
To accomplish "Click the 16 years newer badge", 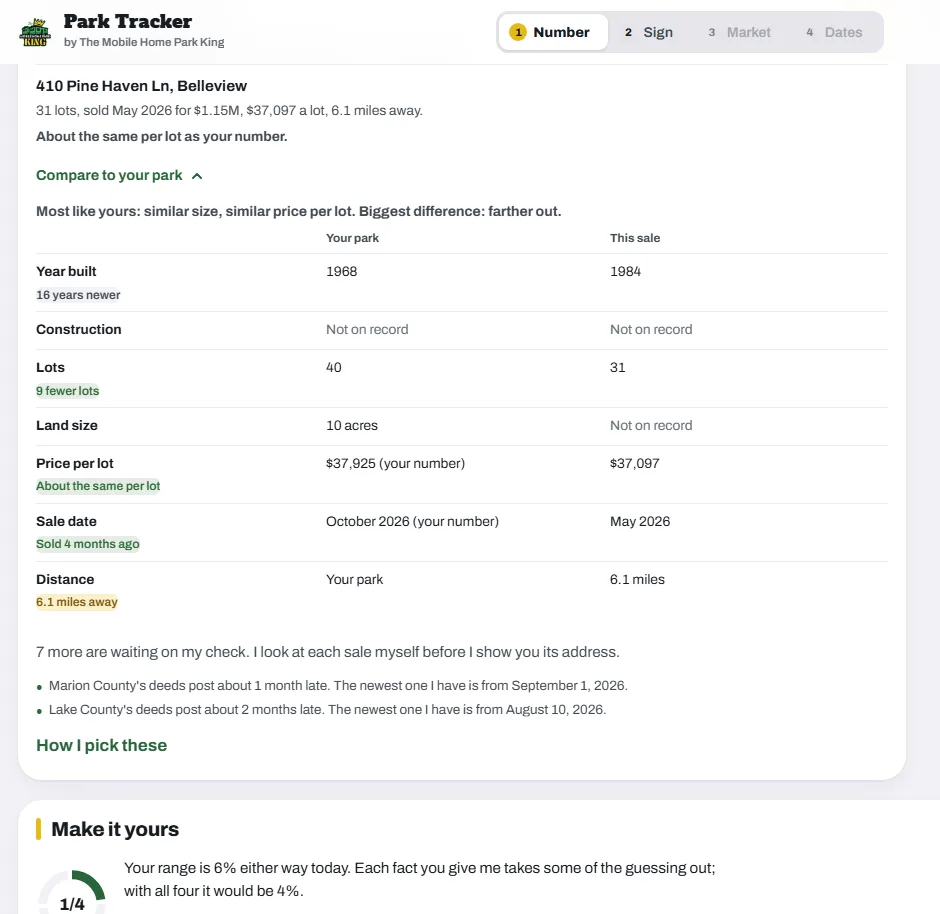I will (x=78, y=295).
